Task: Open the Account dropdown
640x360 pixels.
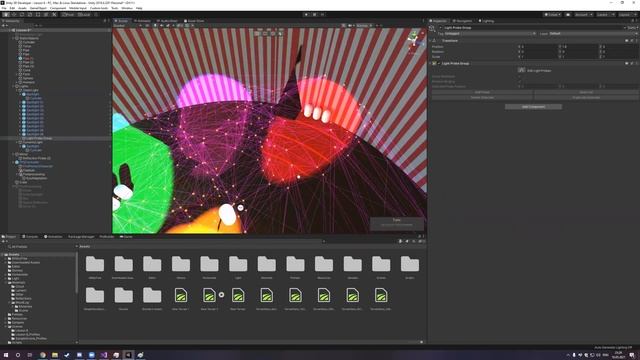Action: [x=583, y=14]
